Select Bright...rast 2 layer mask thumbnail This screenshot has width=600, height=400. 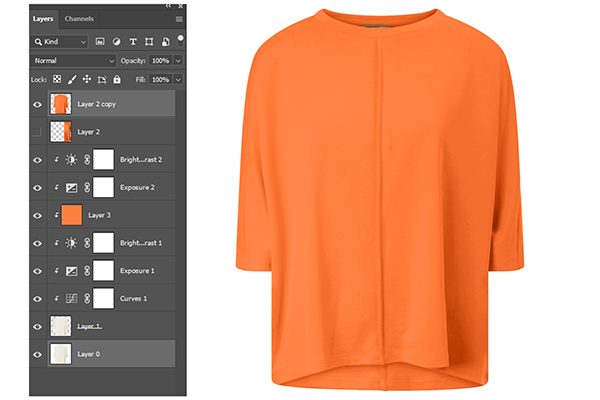click(x=103, y=159)
